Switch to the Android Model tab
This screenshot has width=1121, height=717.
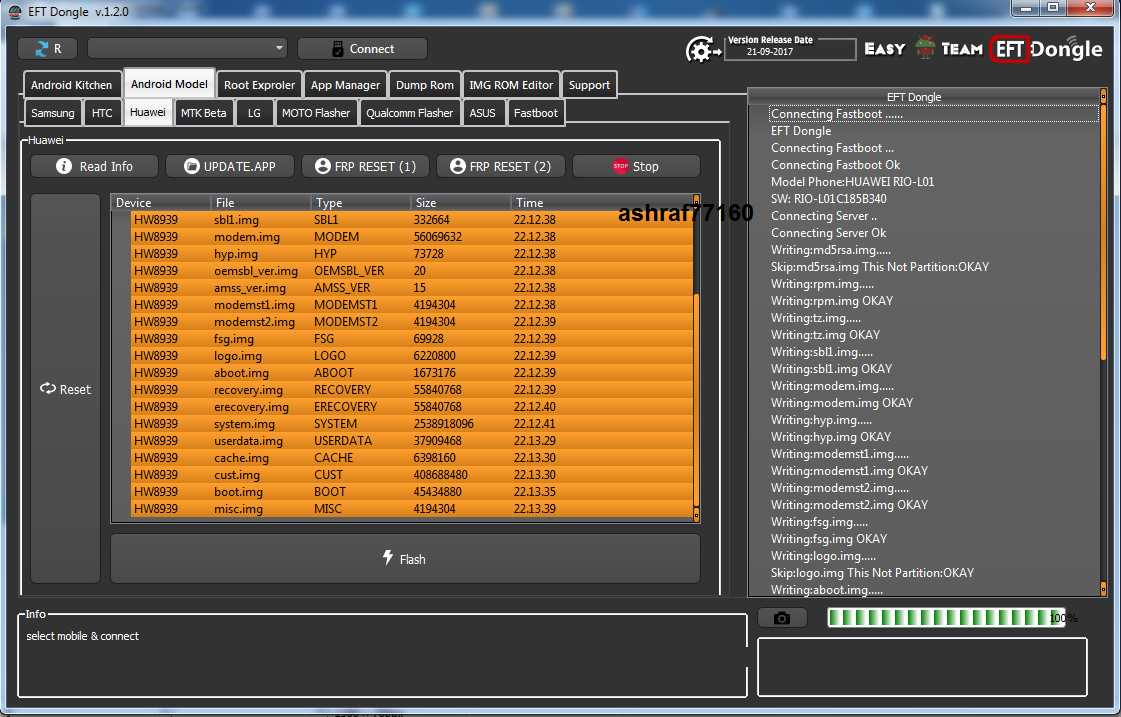[169, 84]
